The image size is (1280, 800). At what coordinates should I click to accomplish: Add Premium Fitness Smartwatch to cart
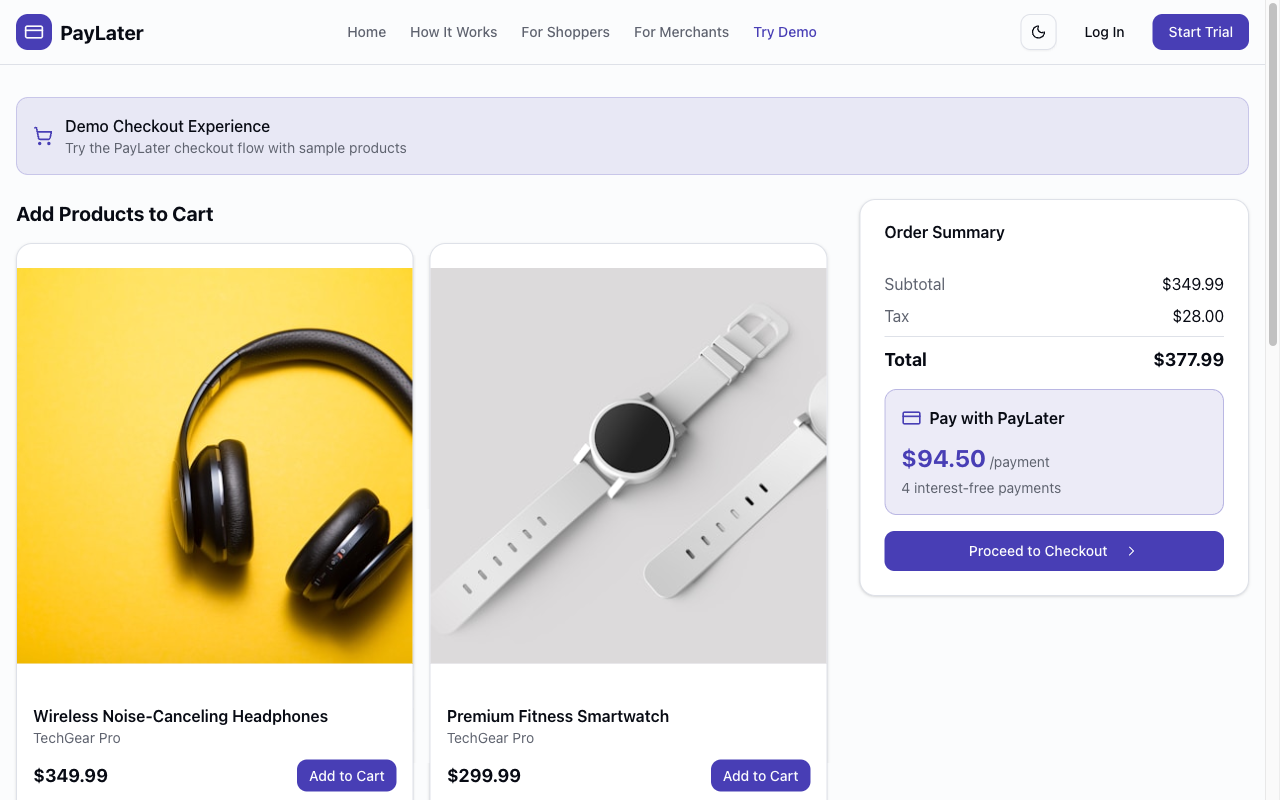click(760, 776)
